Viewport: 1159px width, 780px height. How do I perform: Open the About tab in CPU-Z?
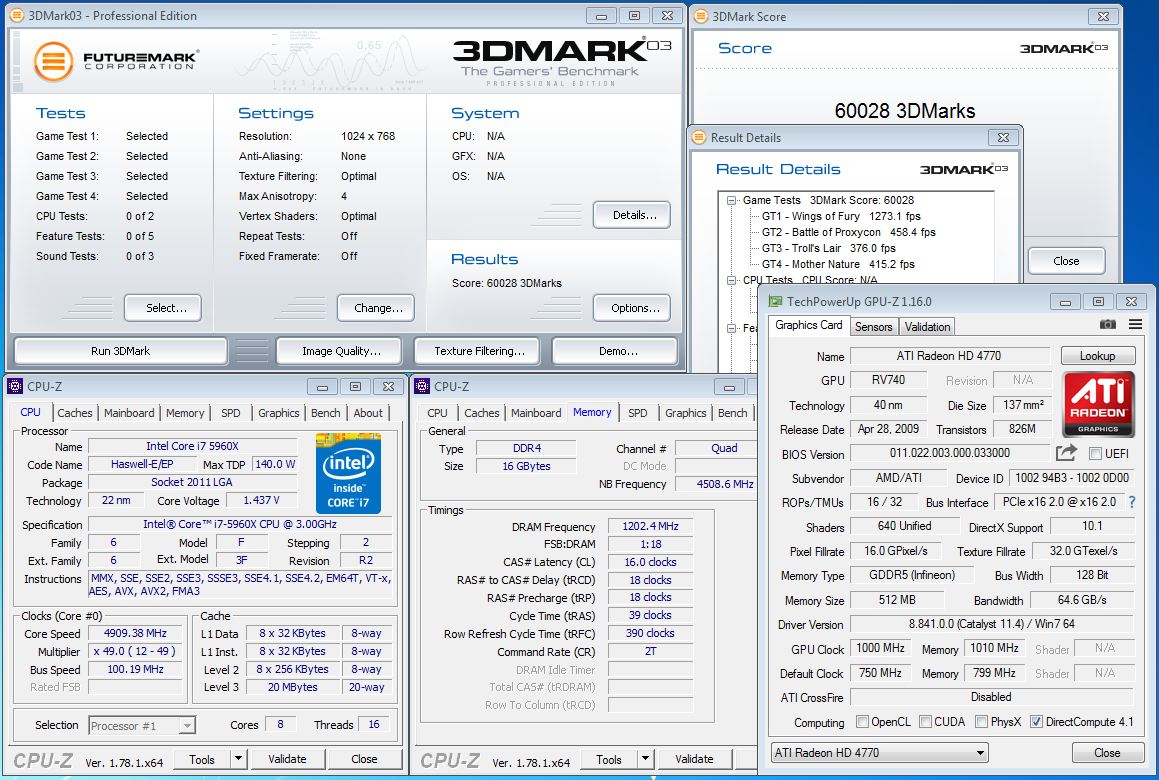(x=368, y=413)
